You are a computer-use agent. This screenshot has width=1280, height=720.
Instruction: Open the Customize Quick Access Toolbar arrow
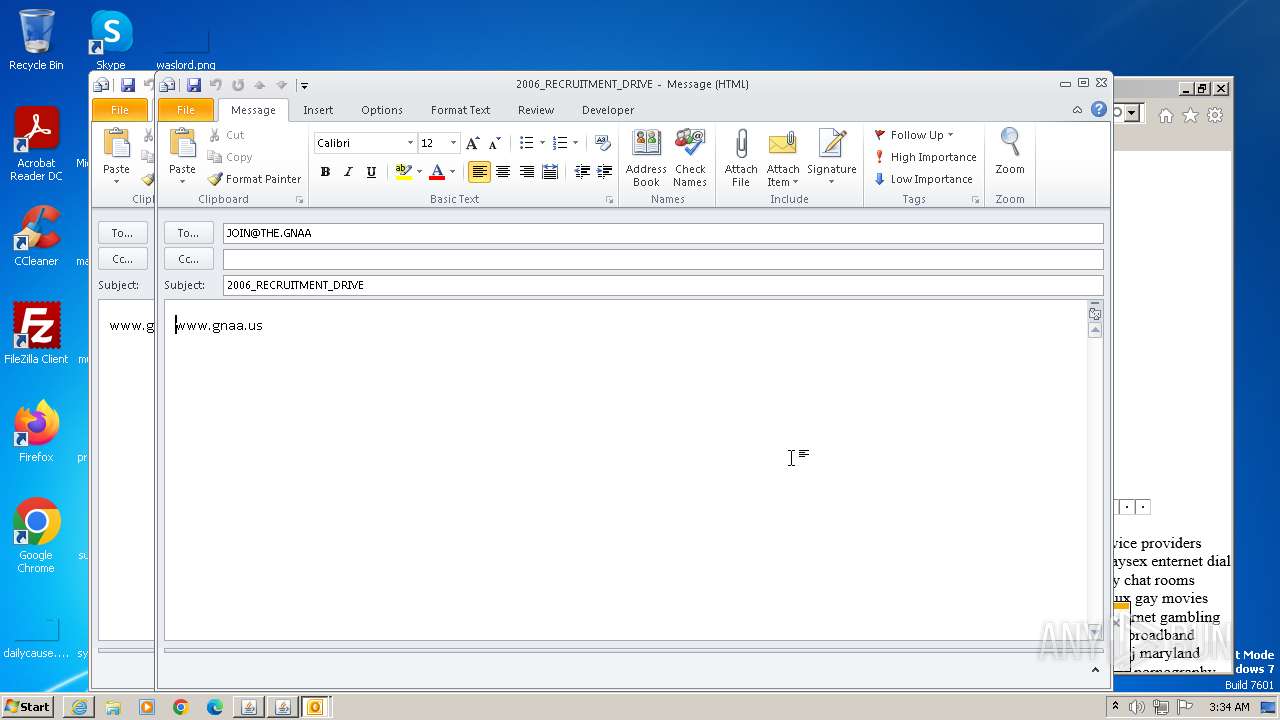tap(304, 85)
